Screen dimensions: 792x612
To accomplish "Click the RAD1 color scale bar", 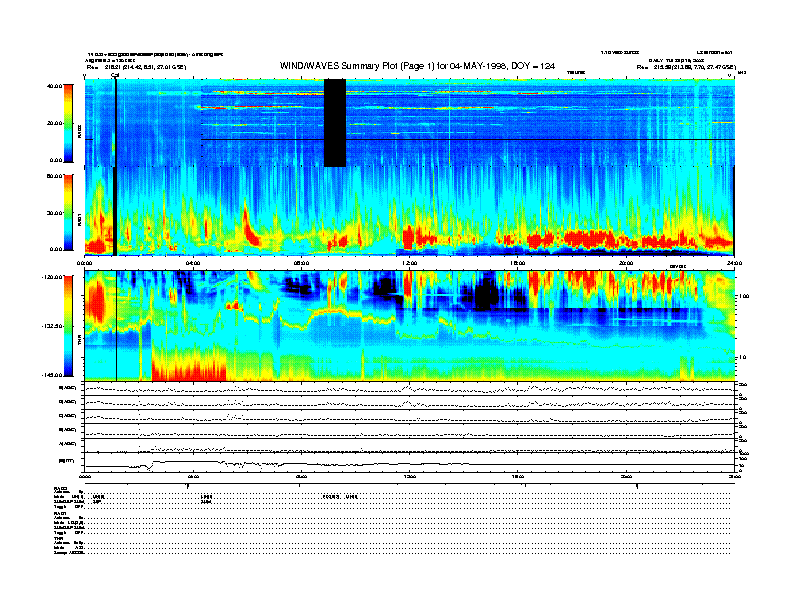I will click(68, 213).
